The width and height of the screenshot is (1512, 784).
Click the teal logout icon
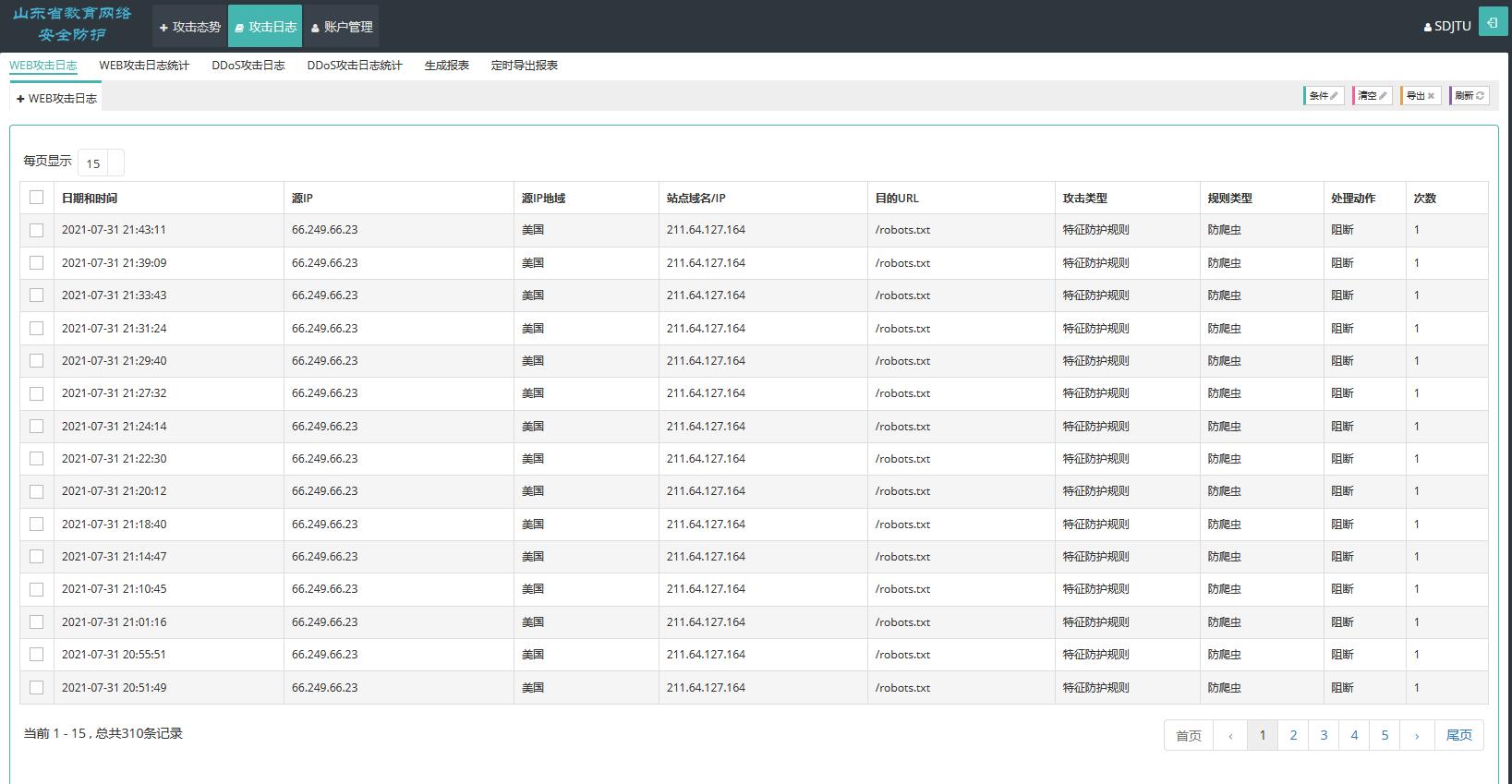point(1493,21)
